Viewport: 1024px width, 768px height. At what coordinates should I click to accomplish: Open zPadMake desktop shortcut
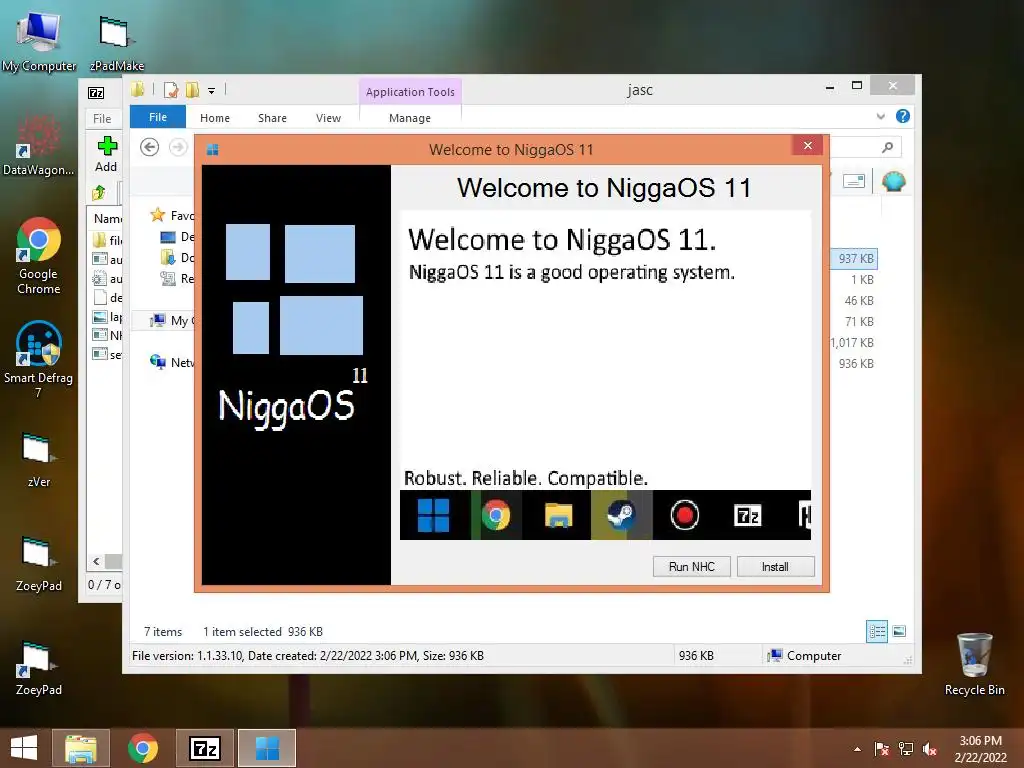coord(116,40)
